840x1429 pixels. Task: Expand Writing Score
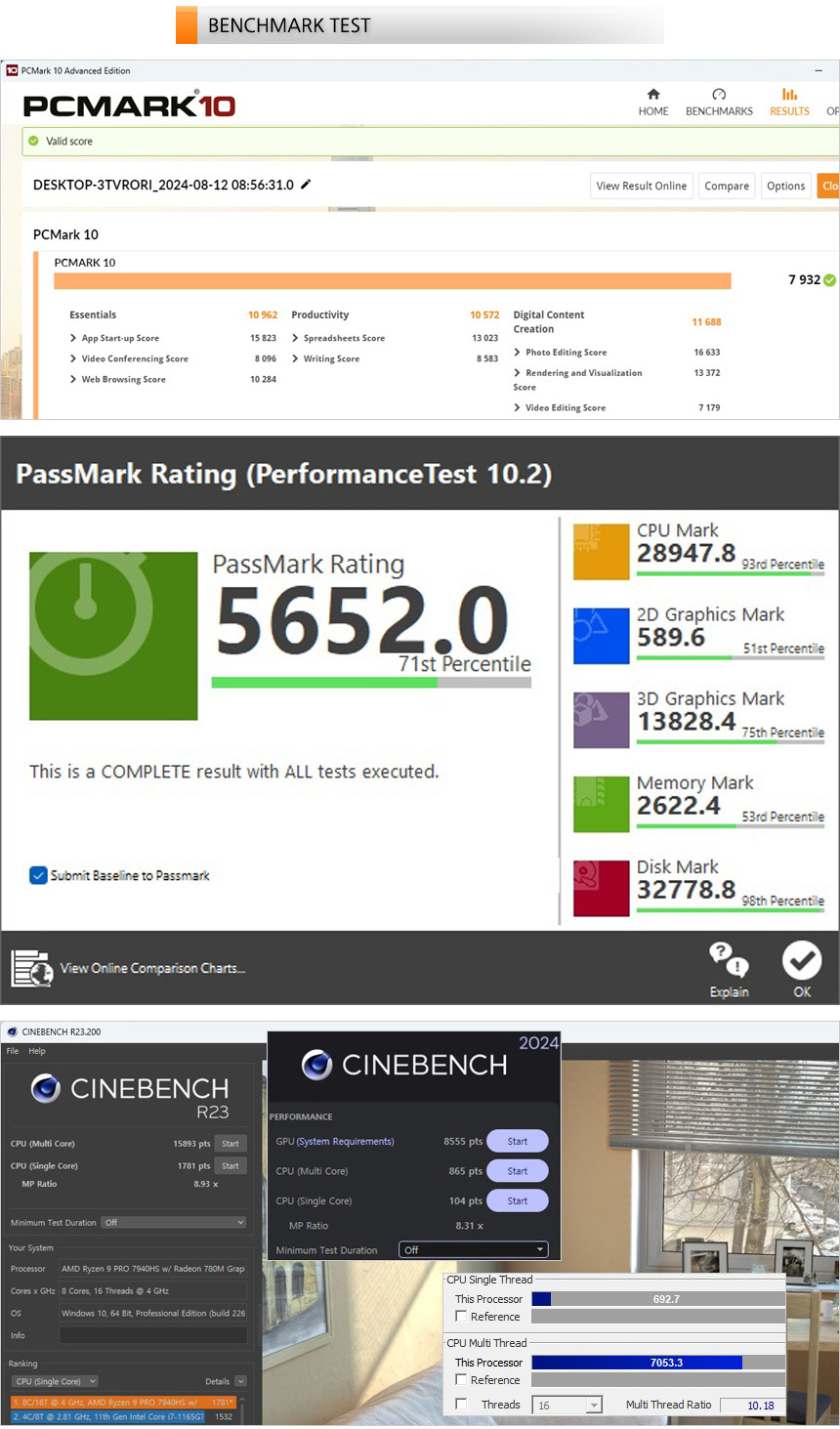pos(295,358)
